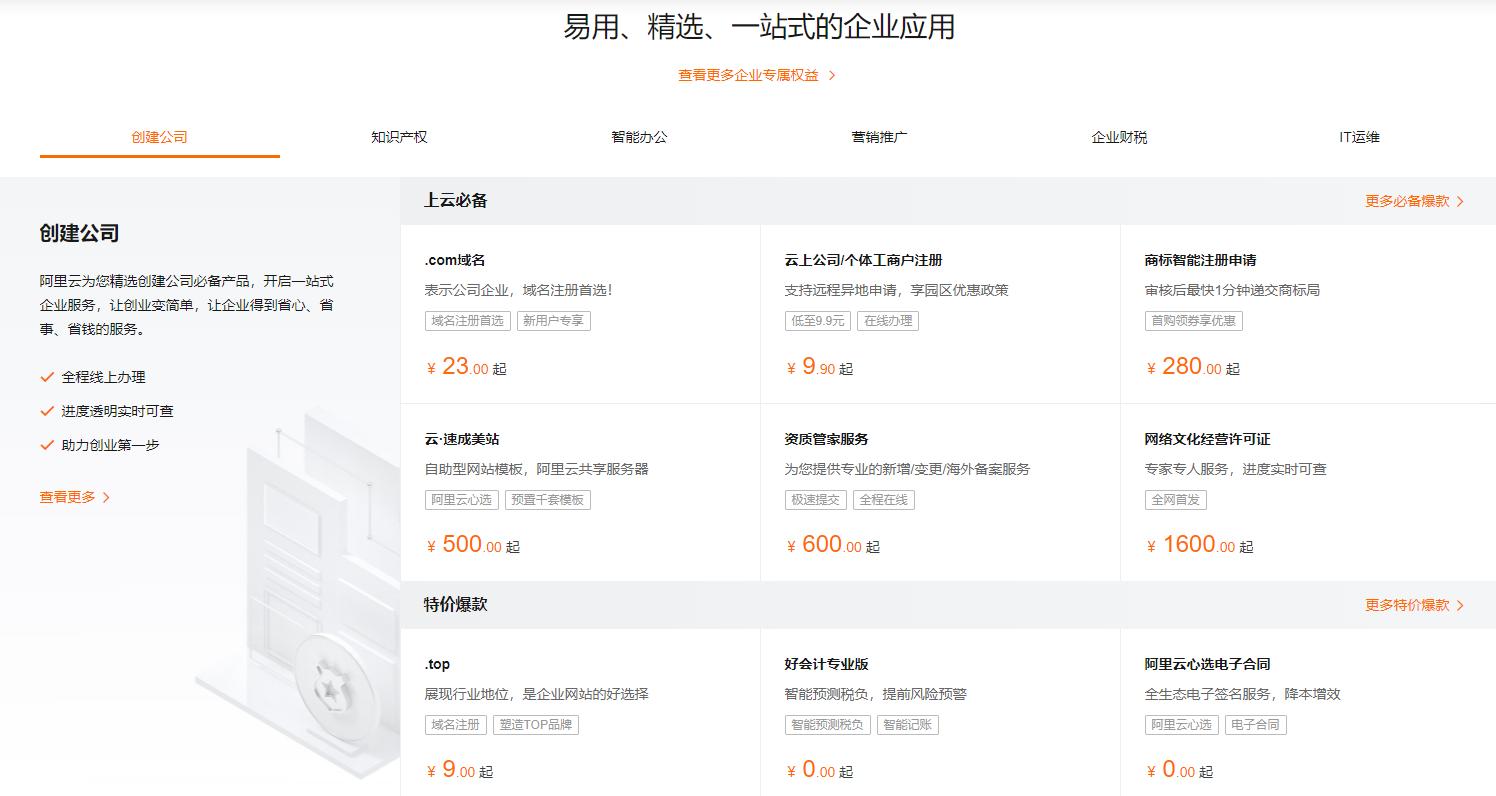Click the 预置千套模板 tag
Image resolution: width=1496 pixels, height=796 pixels.
pos(546,500)
